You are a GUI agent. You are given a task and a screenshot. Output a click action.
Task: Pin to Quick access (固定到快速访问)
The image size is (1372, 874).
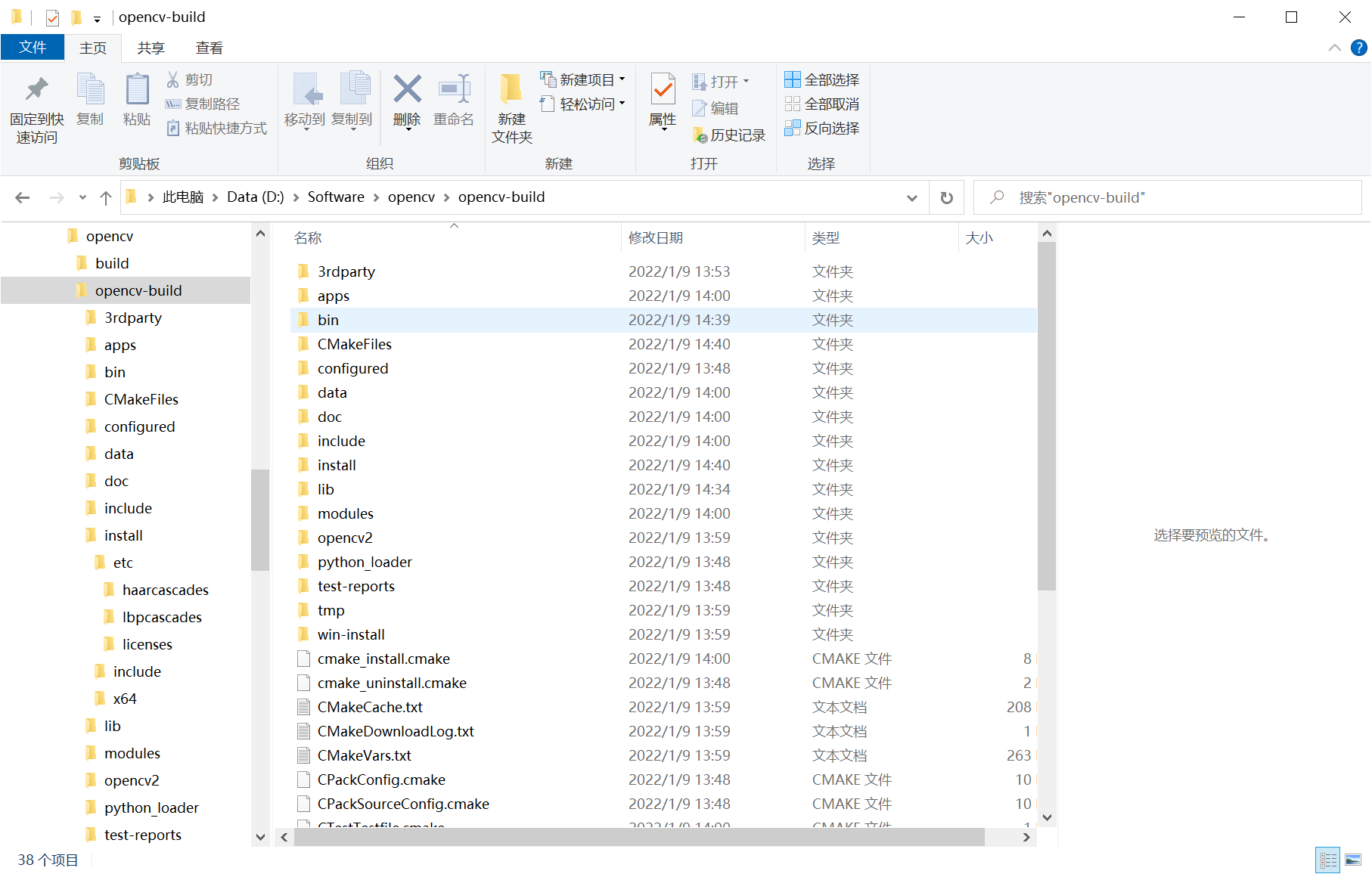tap(36, 109)
